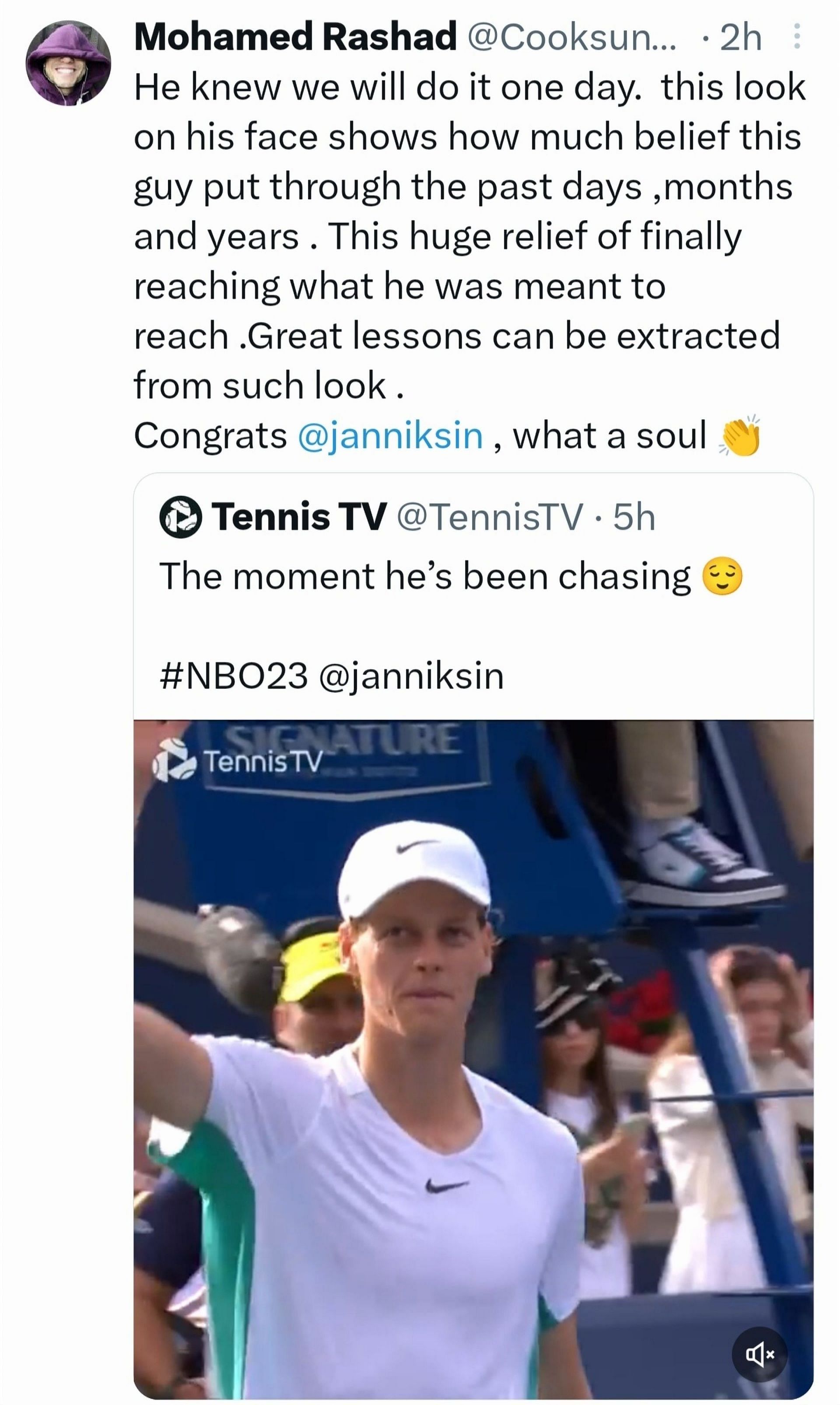Image resolution: width=840 pixels, height=1405 pixels.
Task: Click the Mohamed Rashad display name
Action: 295,37
